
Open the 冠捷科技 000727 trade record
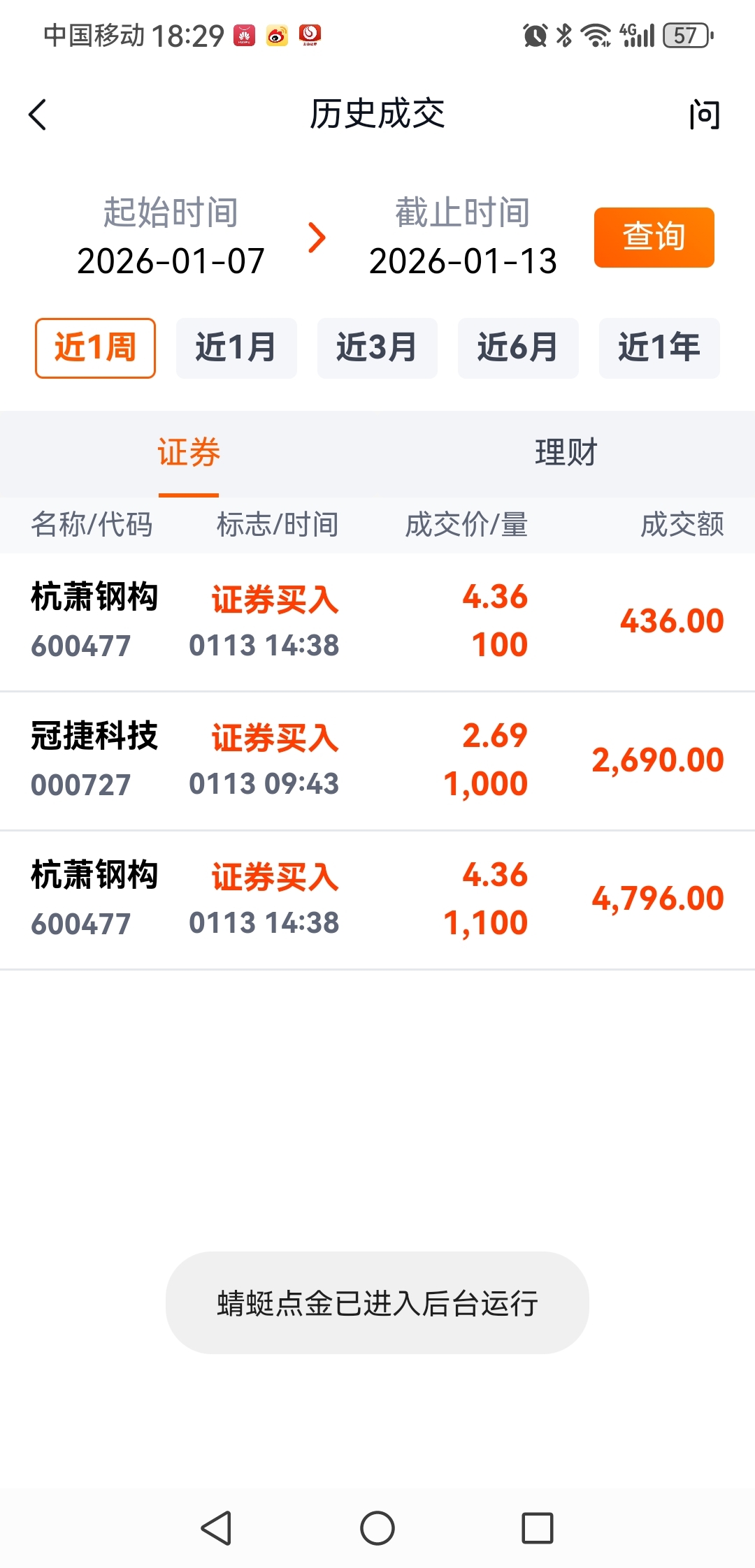377,761
